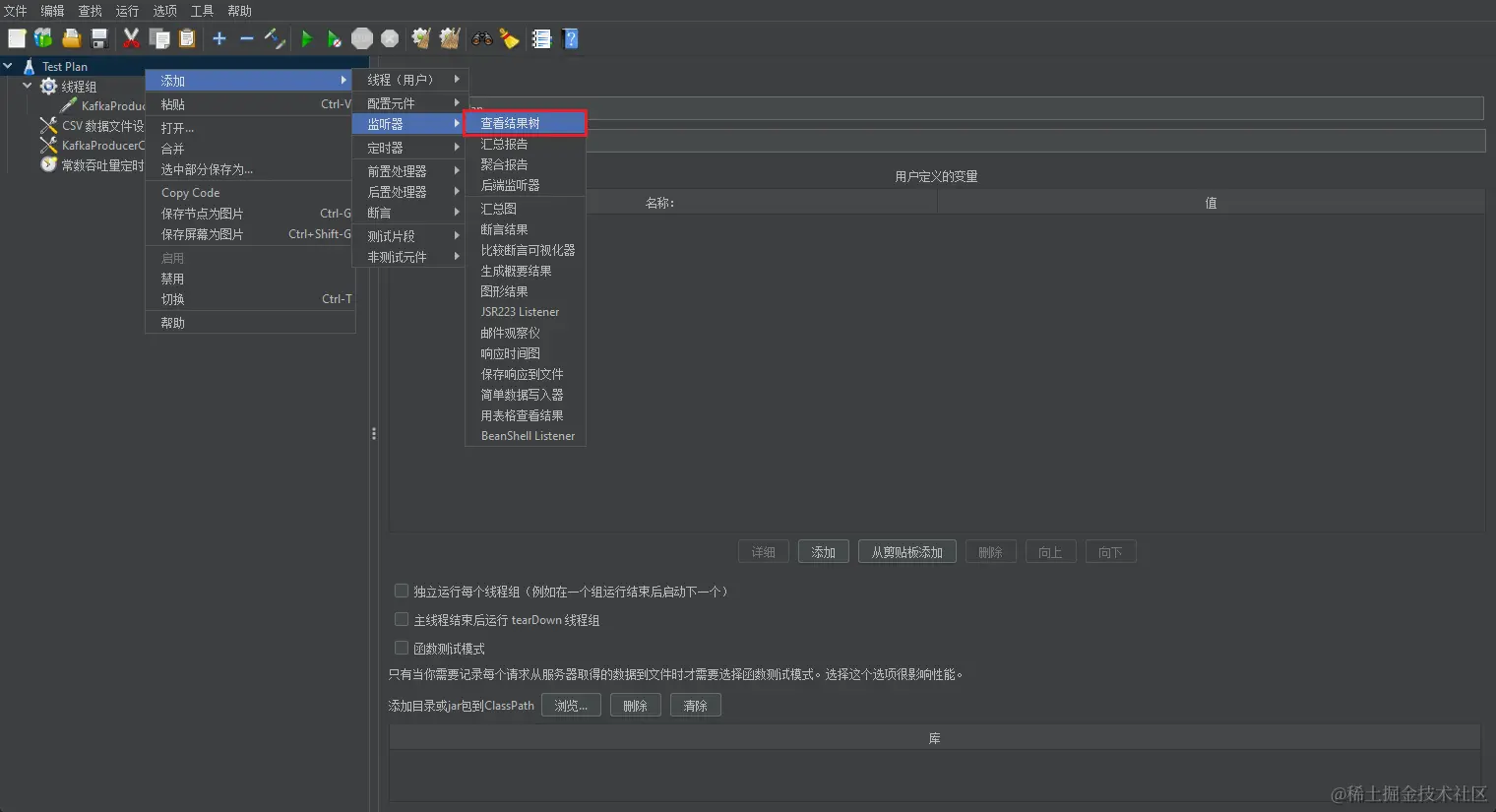1496x812 pixels.
Task: Select 后端监听器 in the listener submenu
Action: tap(526, 185)
